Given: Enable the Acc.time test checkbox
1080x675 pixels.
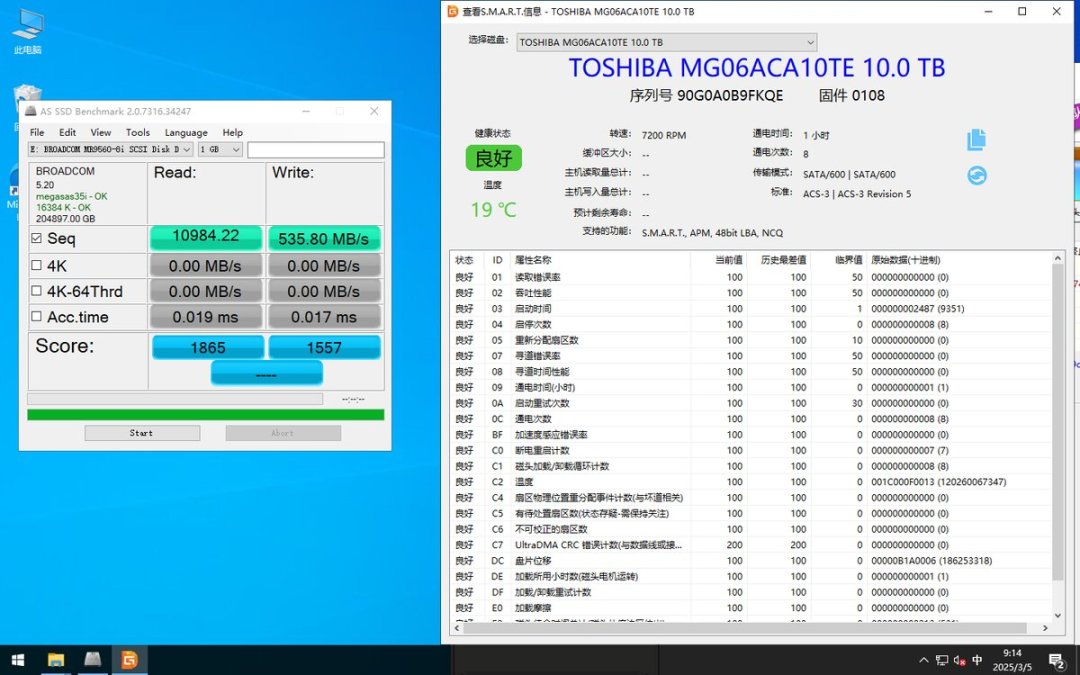Looking at the screenshot, I should coord(37,317).
